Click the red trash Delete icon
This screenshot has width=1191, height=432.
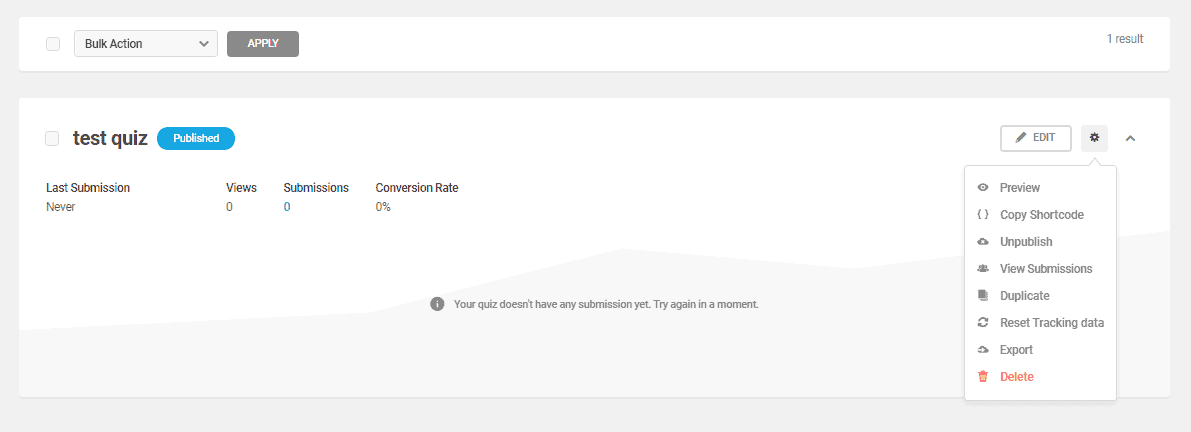point(983,377)
